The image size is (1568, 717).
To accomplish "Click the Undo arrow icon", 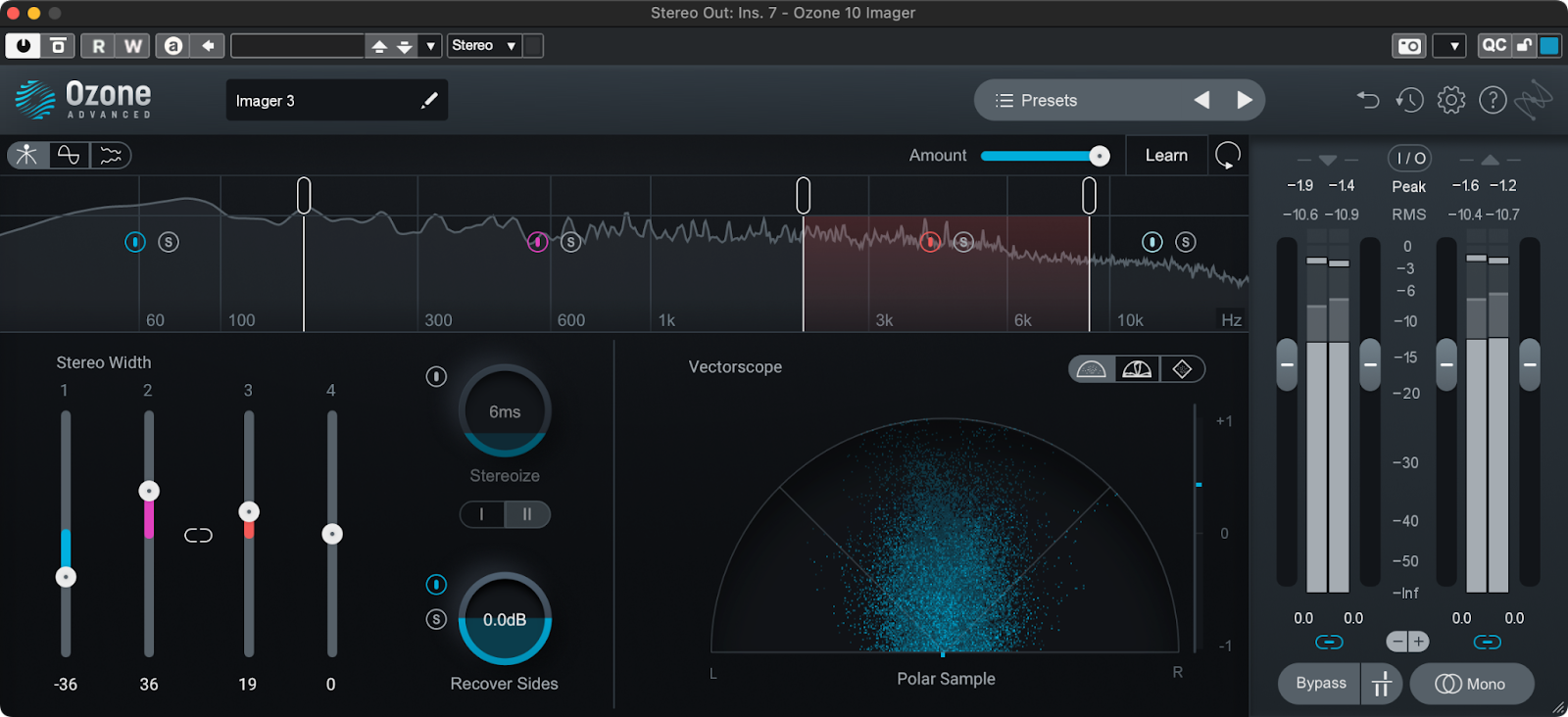I will [1368, 99].
